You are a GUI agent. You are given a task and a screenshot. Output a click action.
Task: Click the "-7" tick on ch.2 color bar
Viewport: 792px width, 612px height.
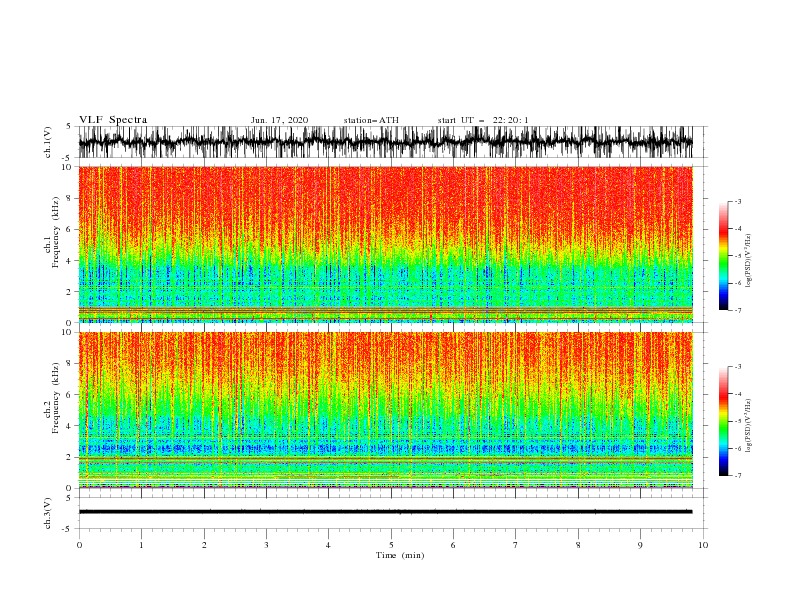click(738, 475)
